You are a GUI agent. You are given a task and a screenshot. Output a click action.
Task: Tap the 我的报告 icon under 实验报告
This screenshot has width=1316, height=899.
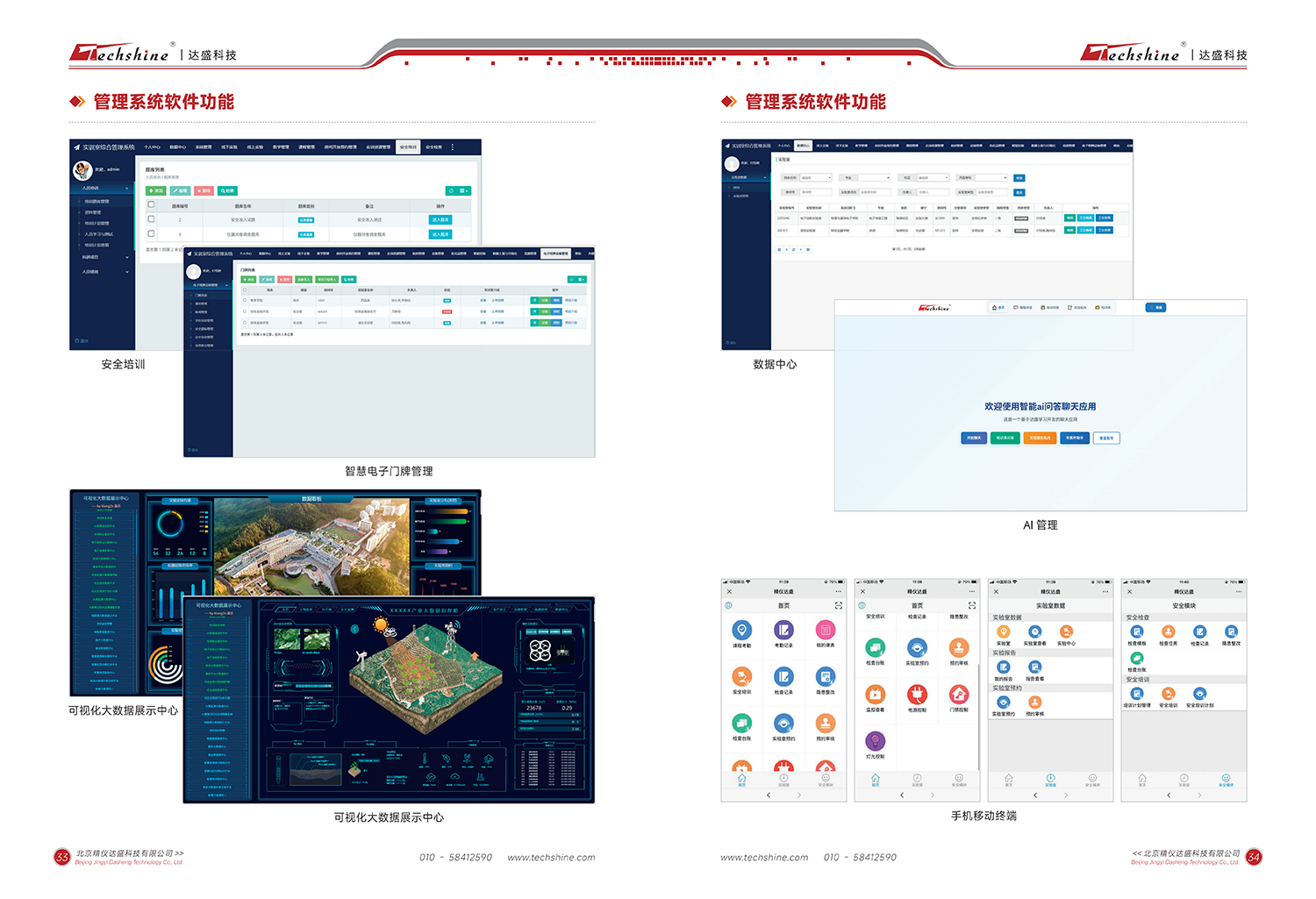pos(1004,668)
